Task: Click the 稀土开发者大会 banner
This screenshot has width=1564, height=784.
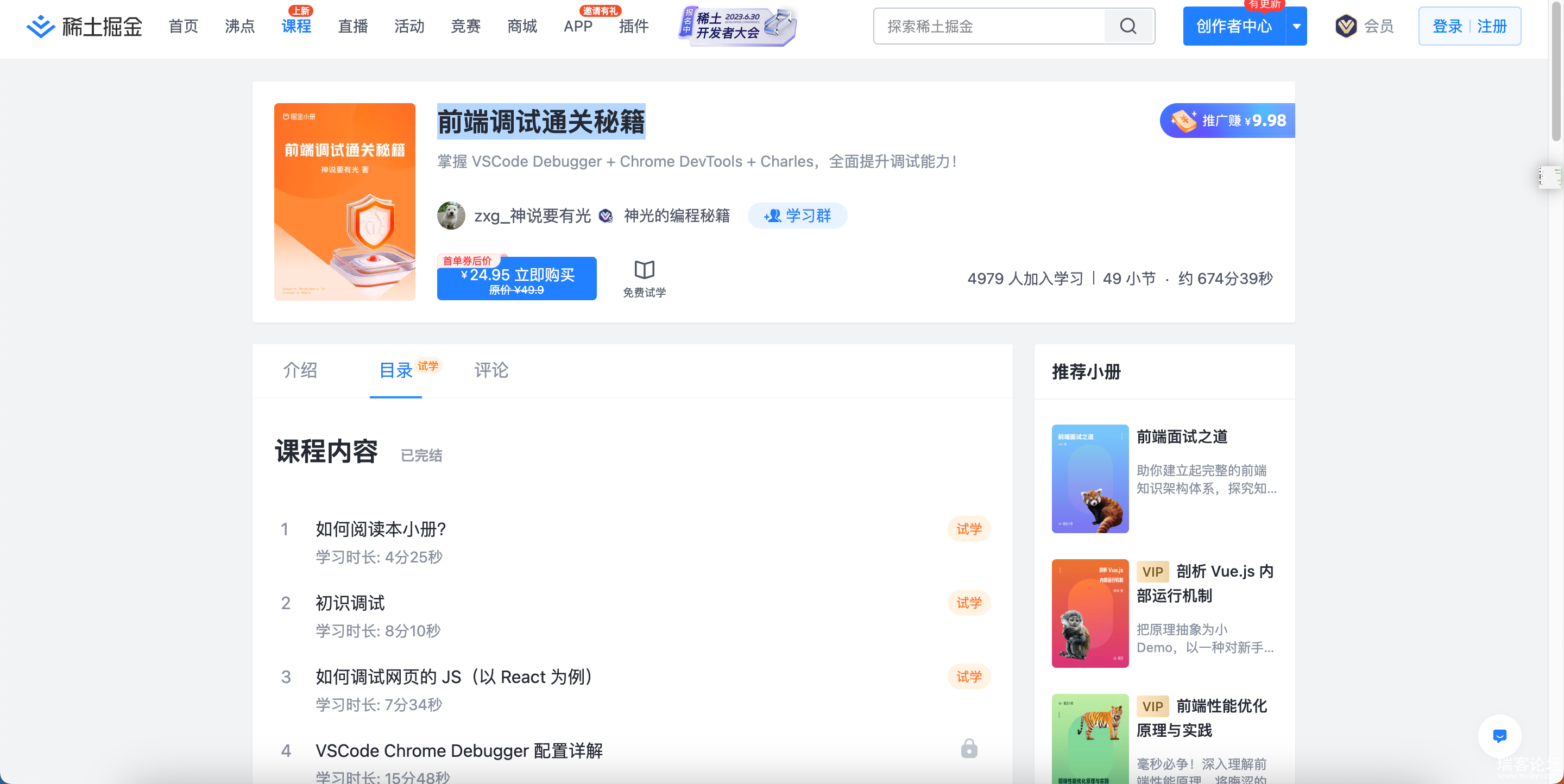Action: tap(737, 26)
